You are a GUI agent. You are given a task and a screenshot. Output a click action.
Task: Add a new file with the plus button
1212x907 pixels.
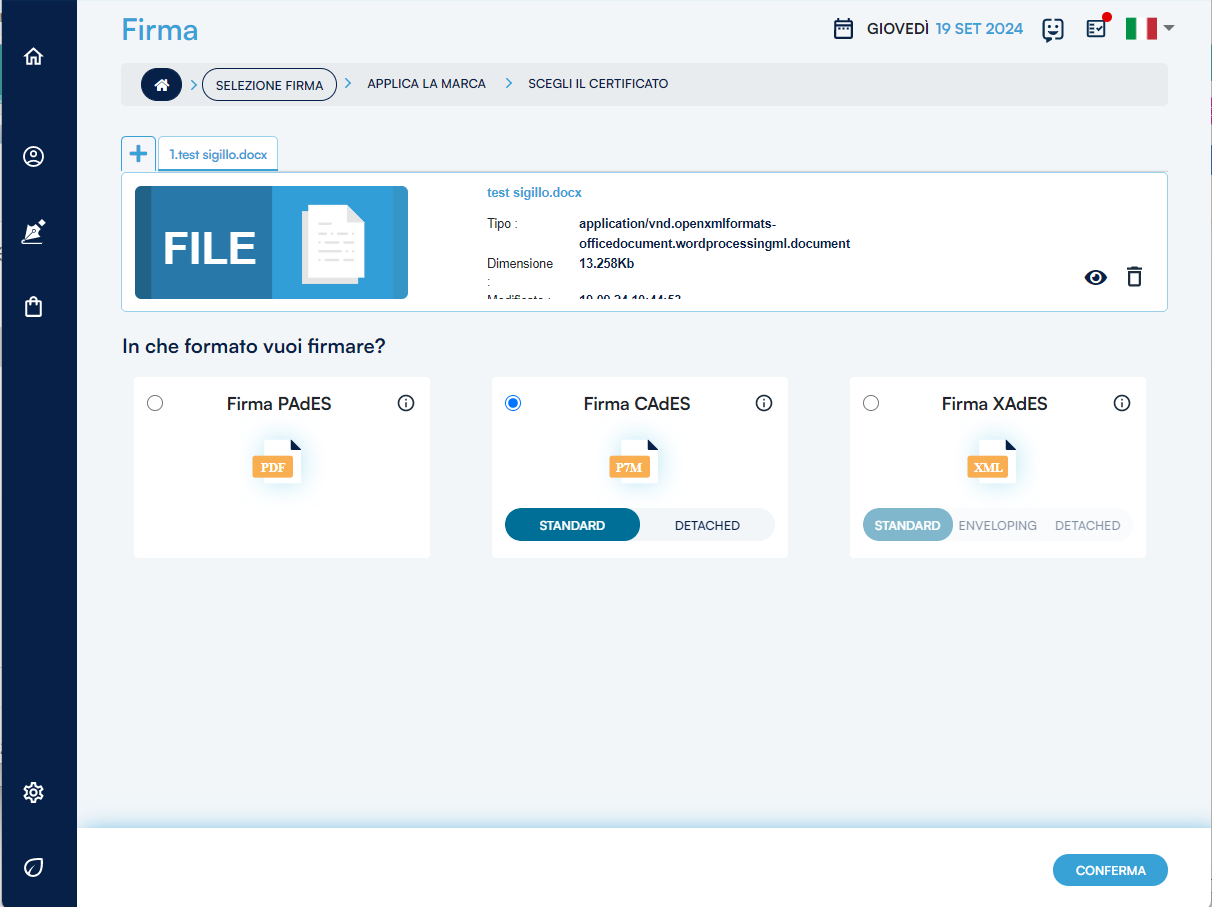pyautogui.click(x=138, y=154)
